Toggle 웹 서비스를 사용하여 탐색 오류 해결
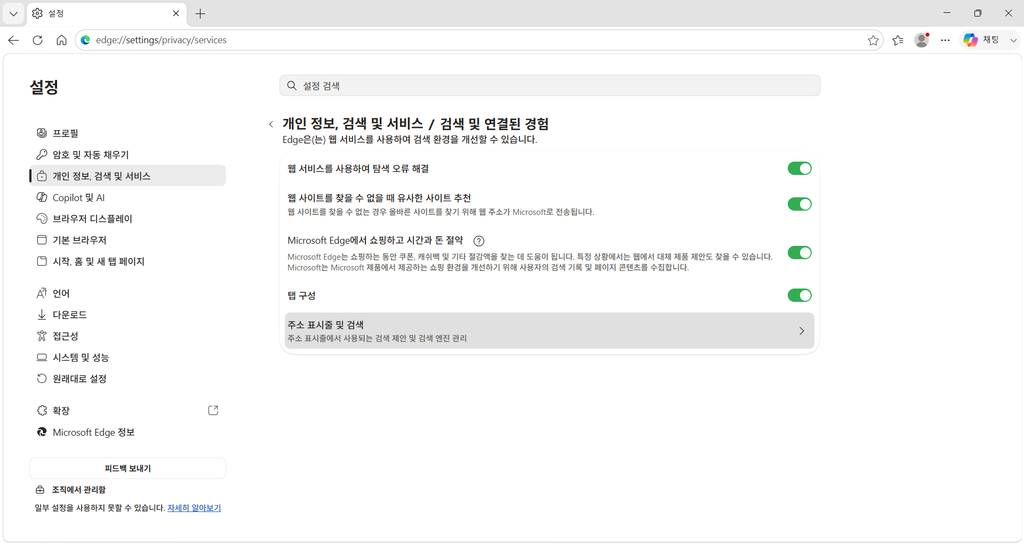The width and height of the screenshot is (1024, 544). pos(799,168)
